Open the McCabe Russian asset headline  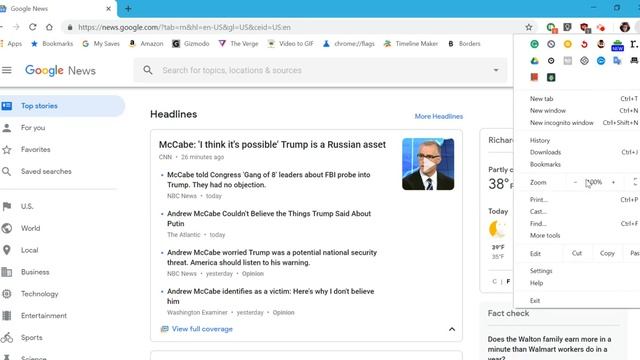click(272, 144)
